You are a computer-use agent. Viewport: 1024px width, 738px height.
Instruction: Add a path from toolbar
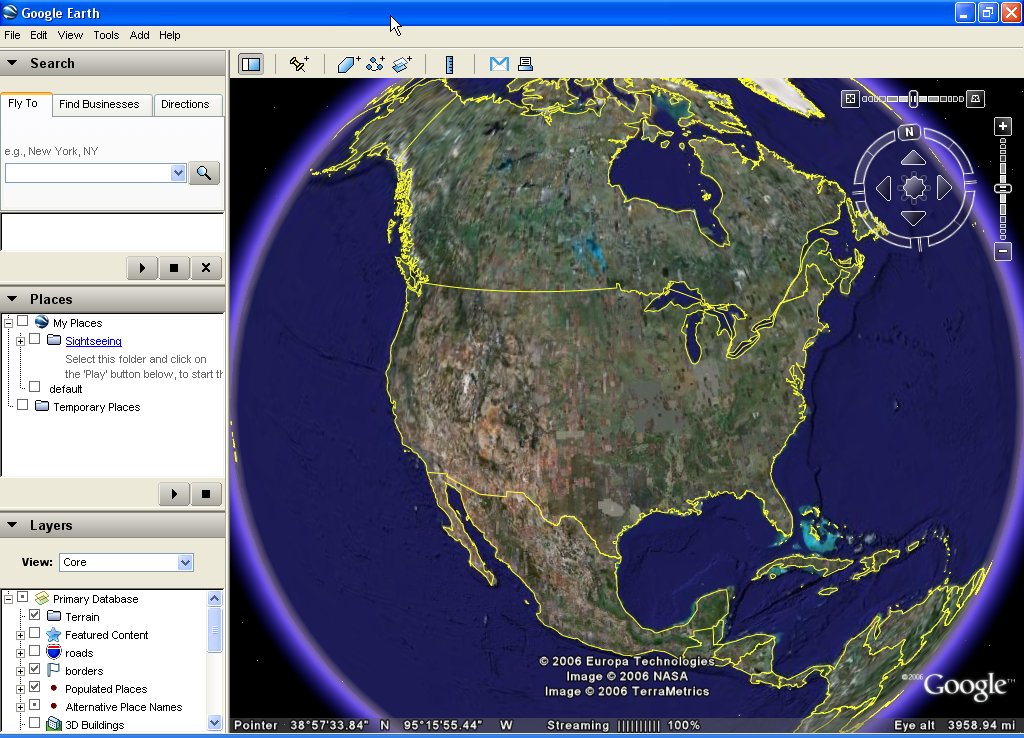tap(376, 64)
